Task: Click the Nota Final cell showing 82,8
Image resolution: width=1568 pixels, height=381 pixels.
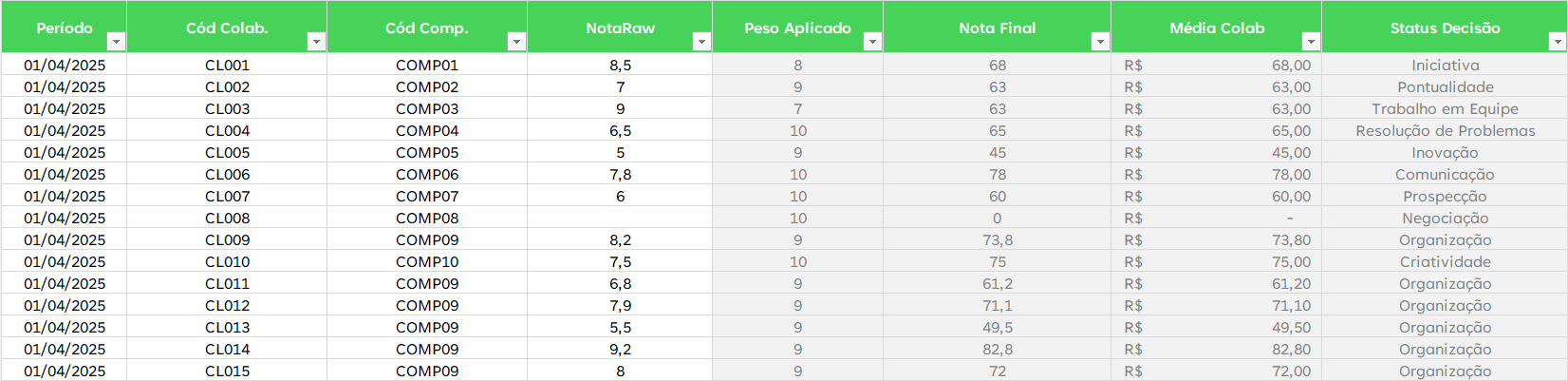Action: click(x=997, y=350)
